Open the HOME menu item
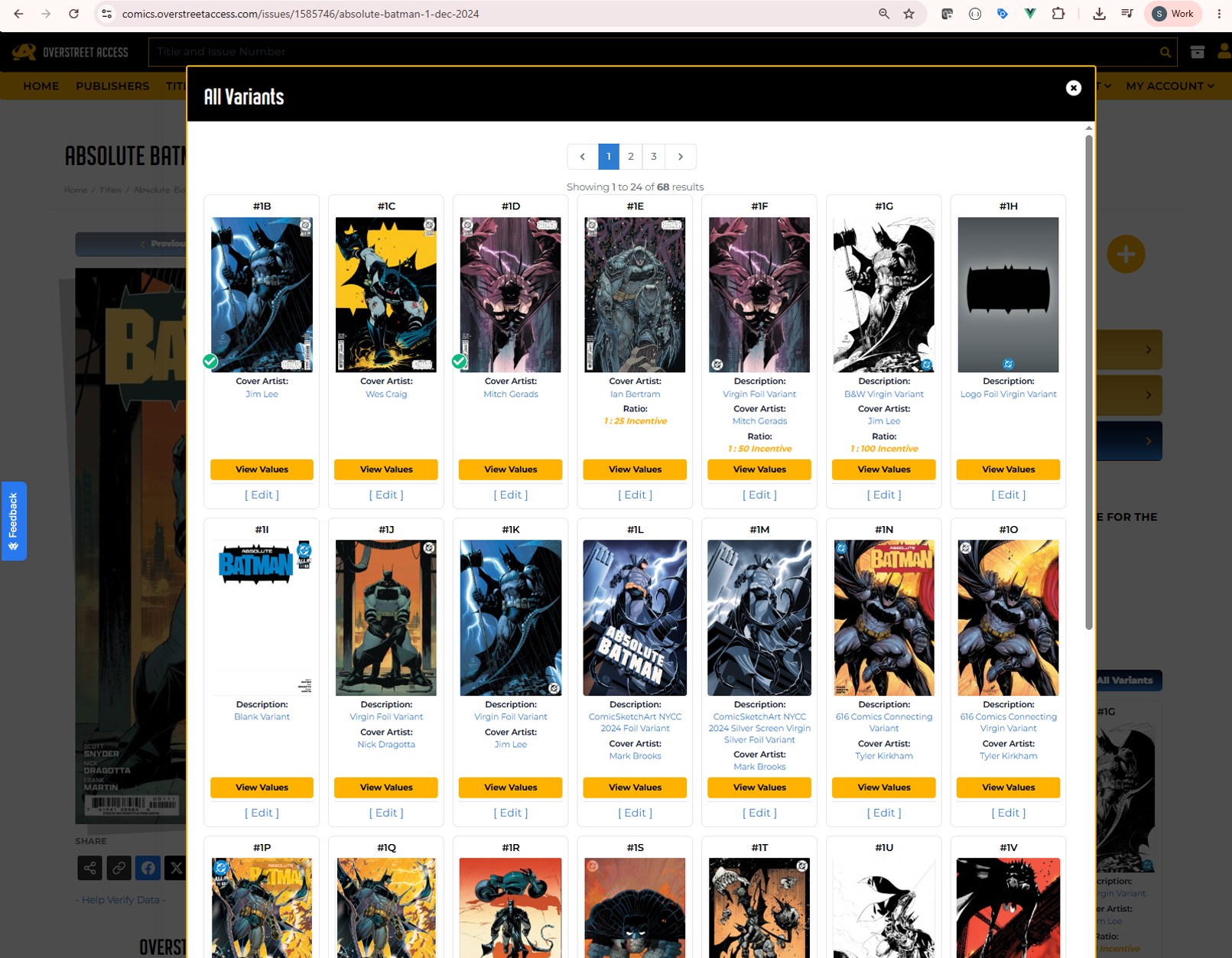 coord(41,86)
